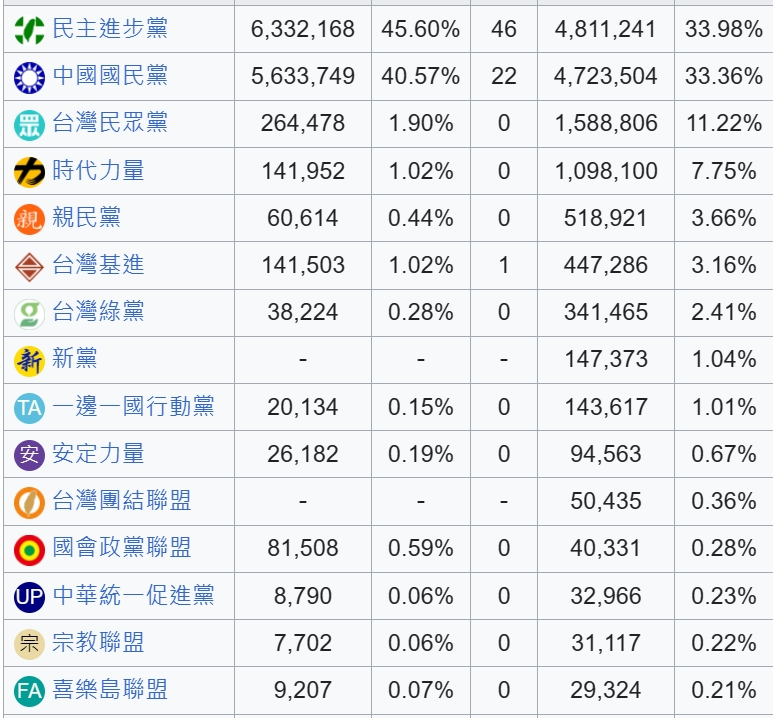Visit the 宗教聯盟 link
The image size is (773, 718).
click(x=98, y=643)
